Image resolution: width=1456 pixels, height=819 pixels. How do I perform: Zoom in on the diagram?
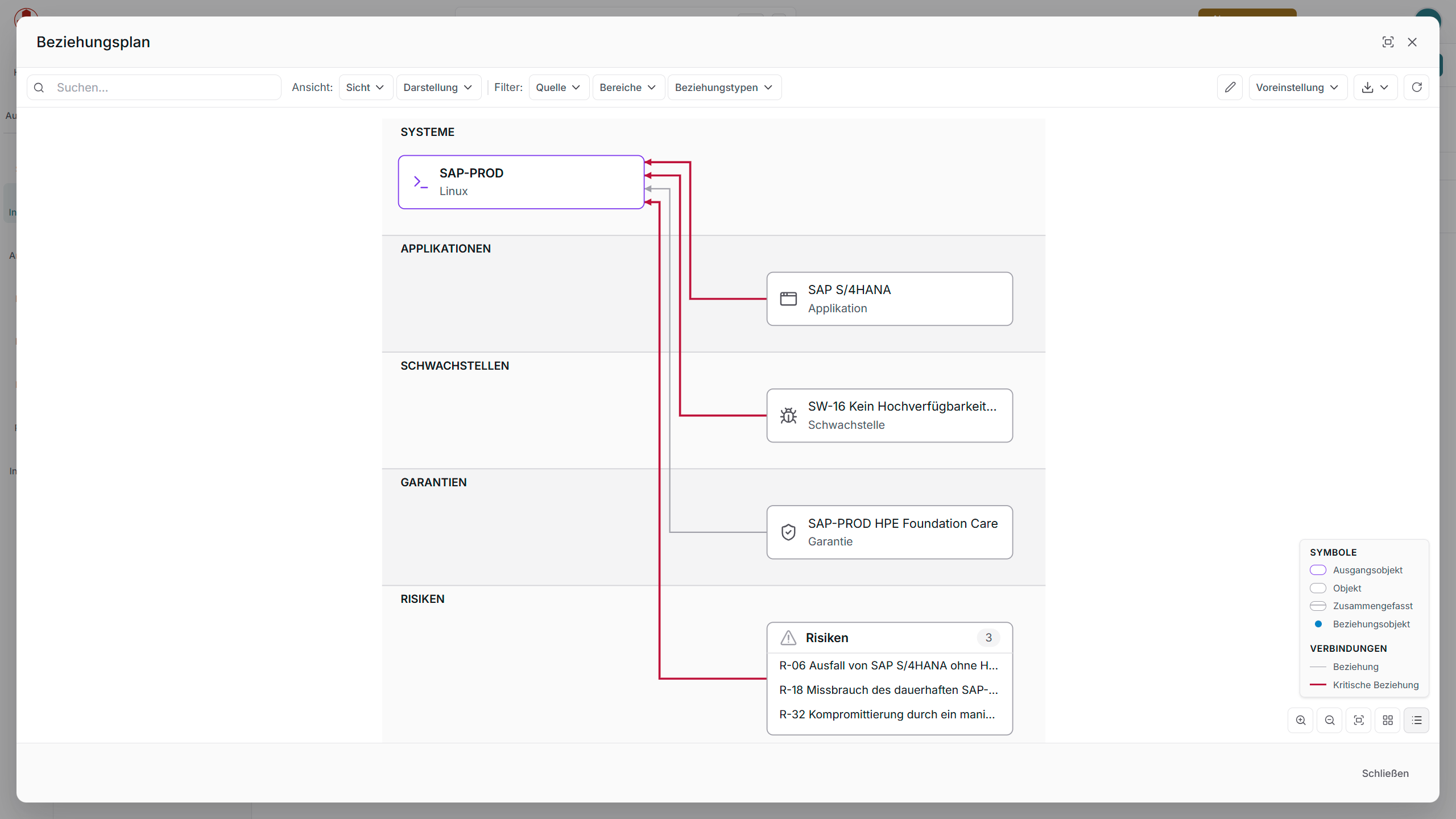(x=1301, y=720)
